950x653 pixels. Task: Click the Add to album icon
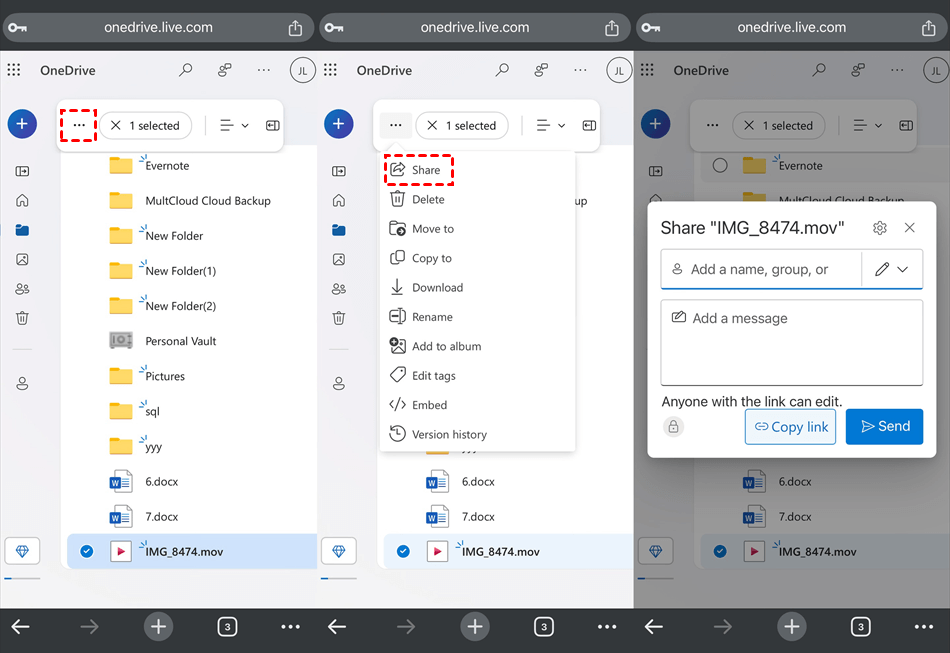coord(397,346)
